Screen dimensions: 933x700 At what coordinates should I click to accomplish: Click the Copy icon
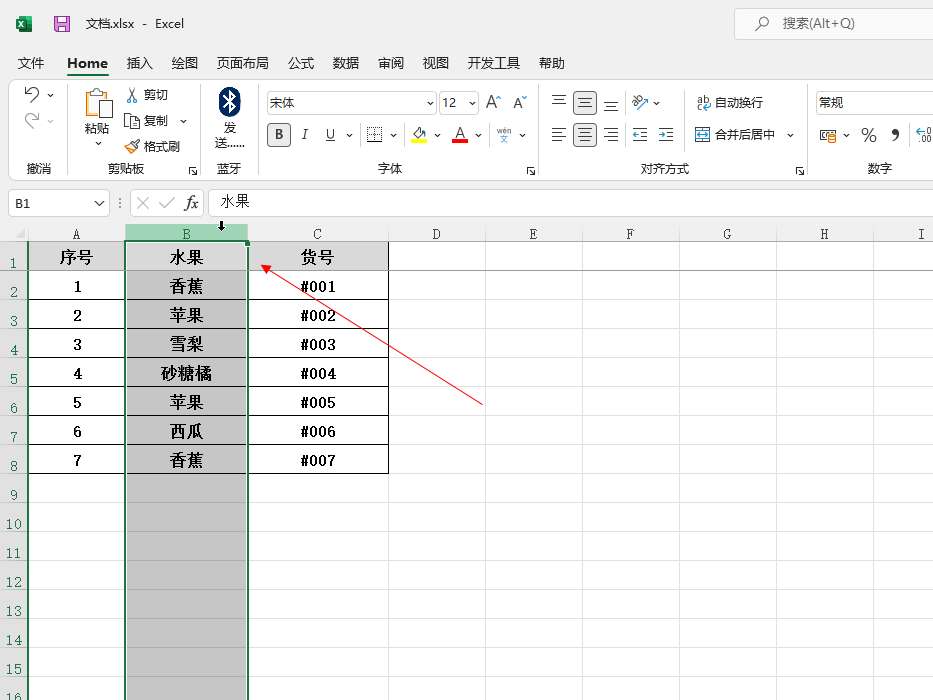132,121
